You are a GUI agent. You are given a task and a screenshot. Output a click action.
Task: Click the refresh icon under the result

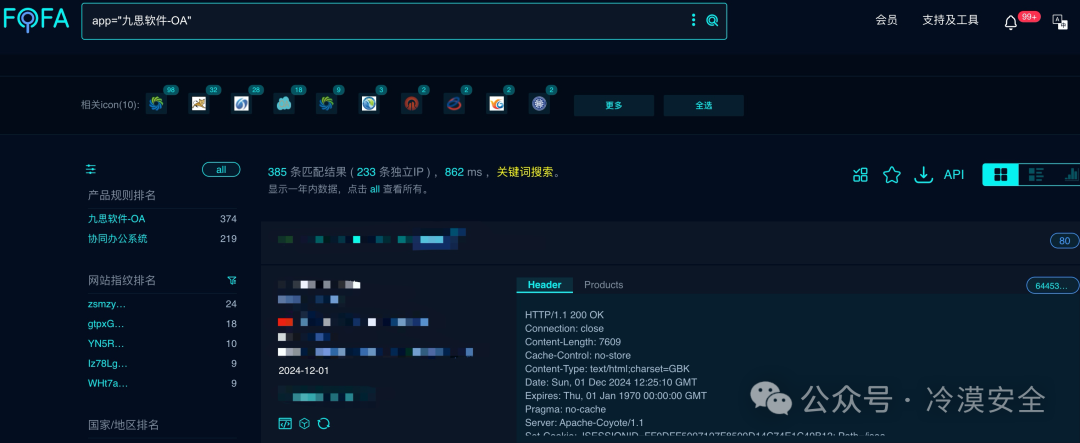pyautogui.click(x=324, y=423)
